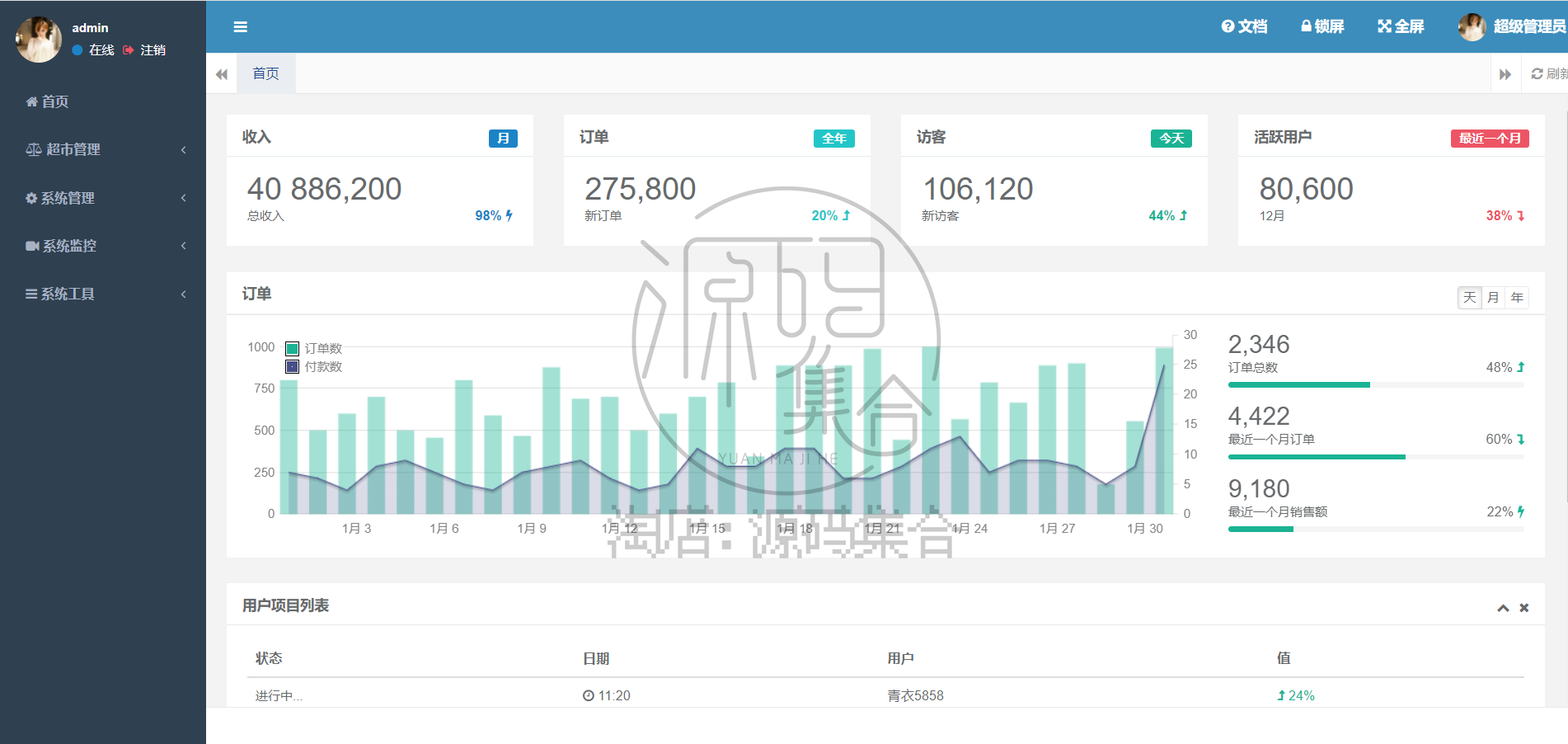The image size is (1568, 744).
Task: Open the 系统工具 sidebar menu
Action: 103,294
